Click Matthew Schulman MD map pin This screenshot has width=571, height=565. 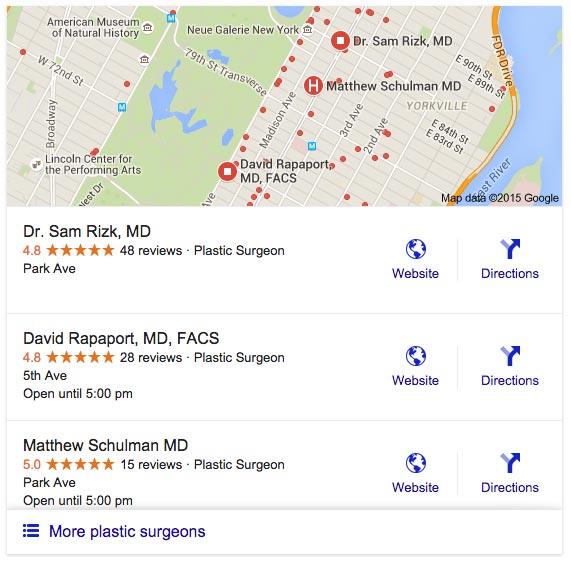(313, 86)
